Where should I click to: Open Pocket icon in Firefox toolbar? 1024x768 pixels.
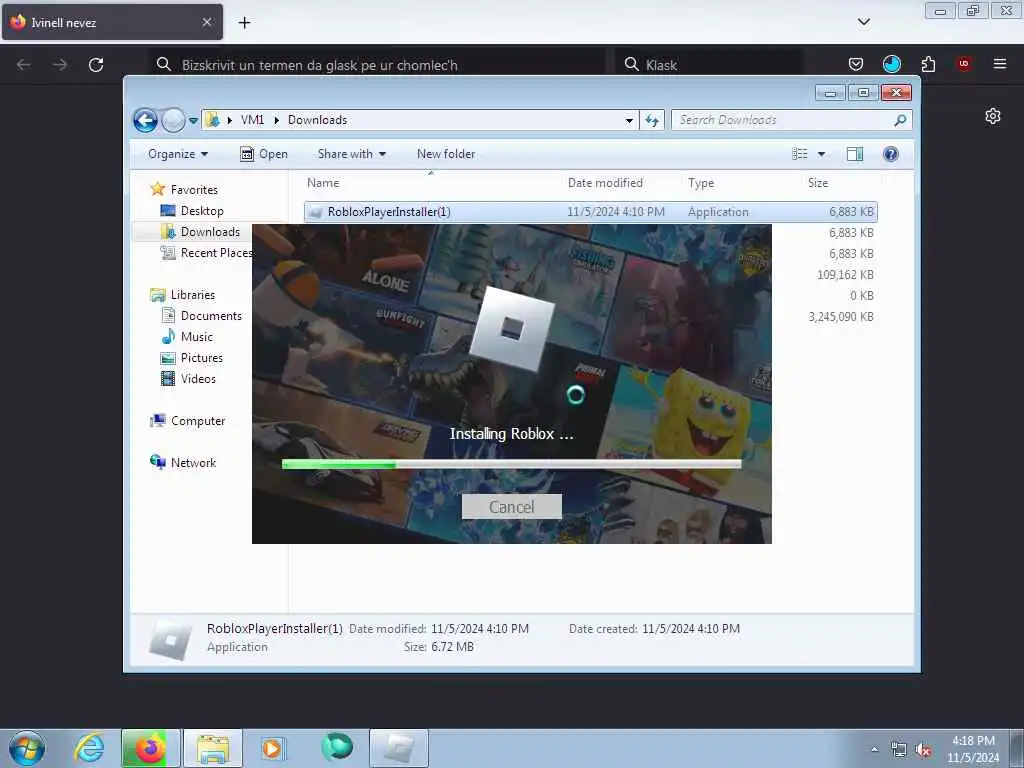[x=856, y=64]
